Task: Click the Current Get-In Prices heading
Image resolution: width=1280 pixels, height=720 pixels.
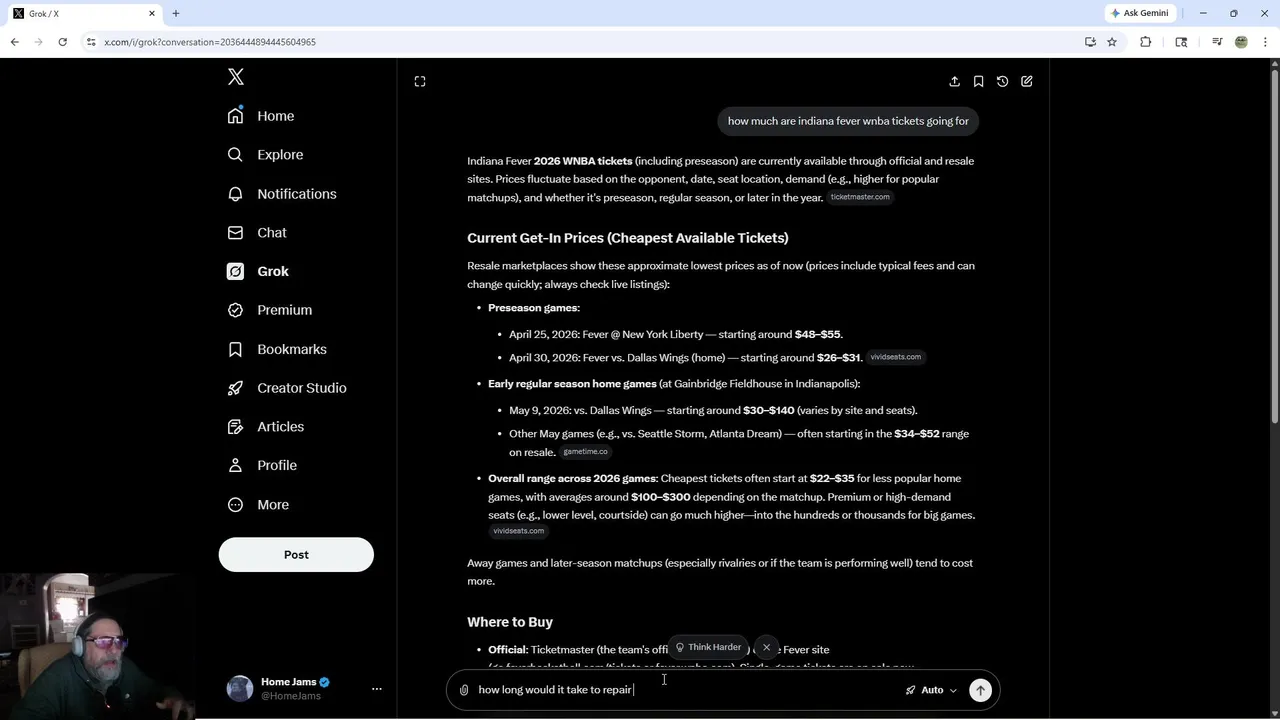Action: click(x=628, y=238)
